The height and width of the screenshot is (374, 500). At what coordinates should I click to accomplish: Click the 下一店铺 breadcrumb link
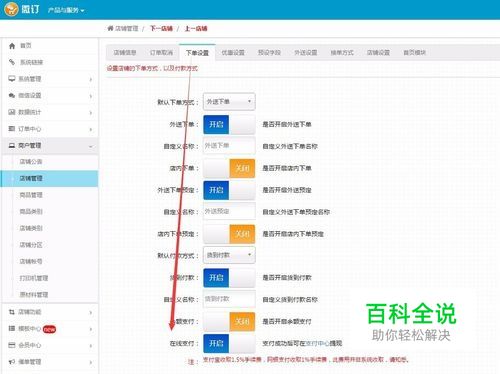tap(161, 29)
